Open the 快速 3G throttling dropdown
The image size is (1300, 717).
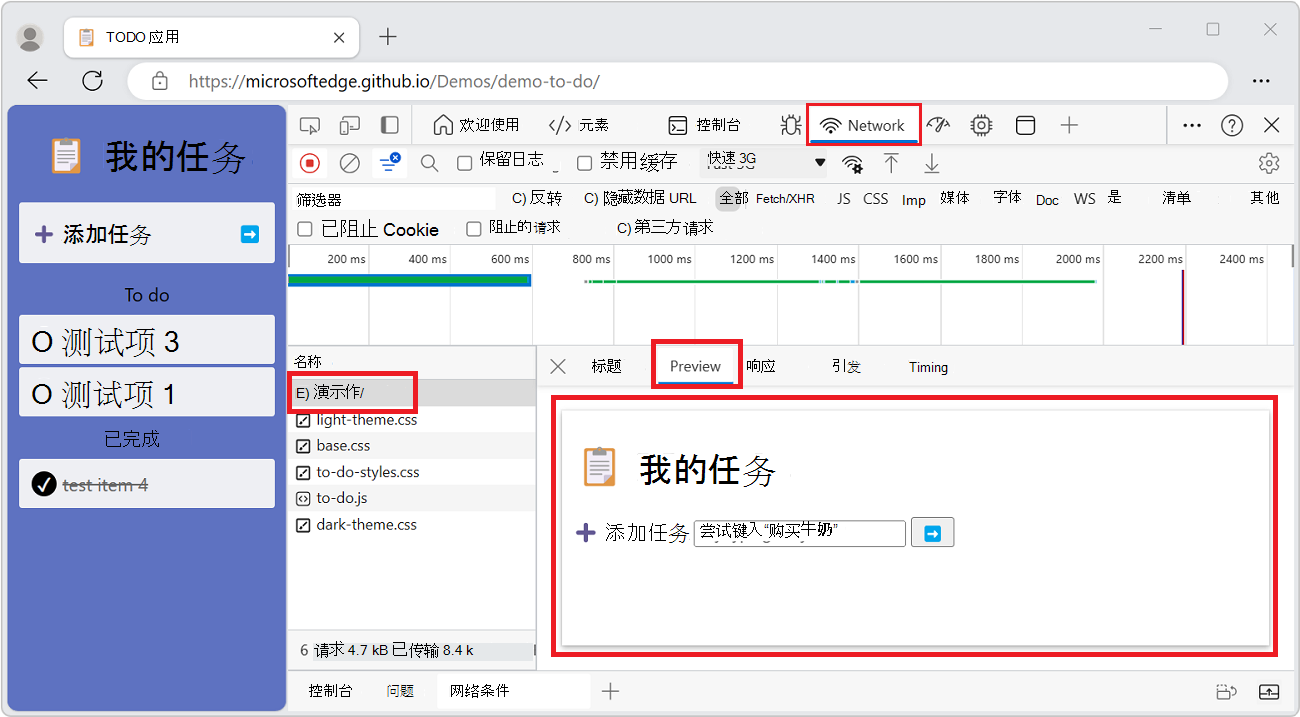tap(763, 161)
